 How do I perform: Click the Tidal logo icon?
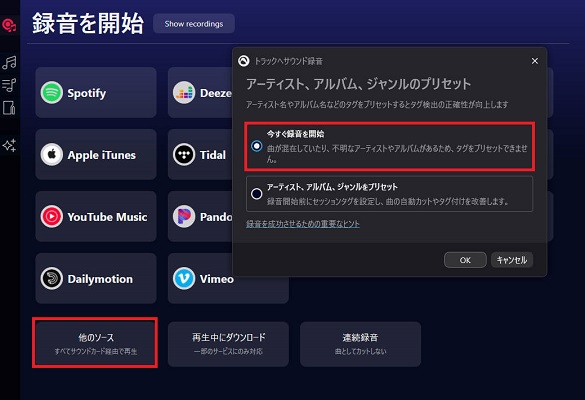click(x=184, y=154)
